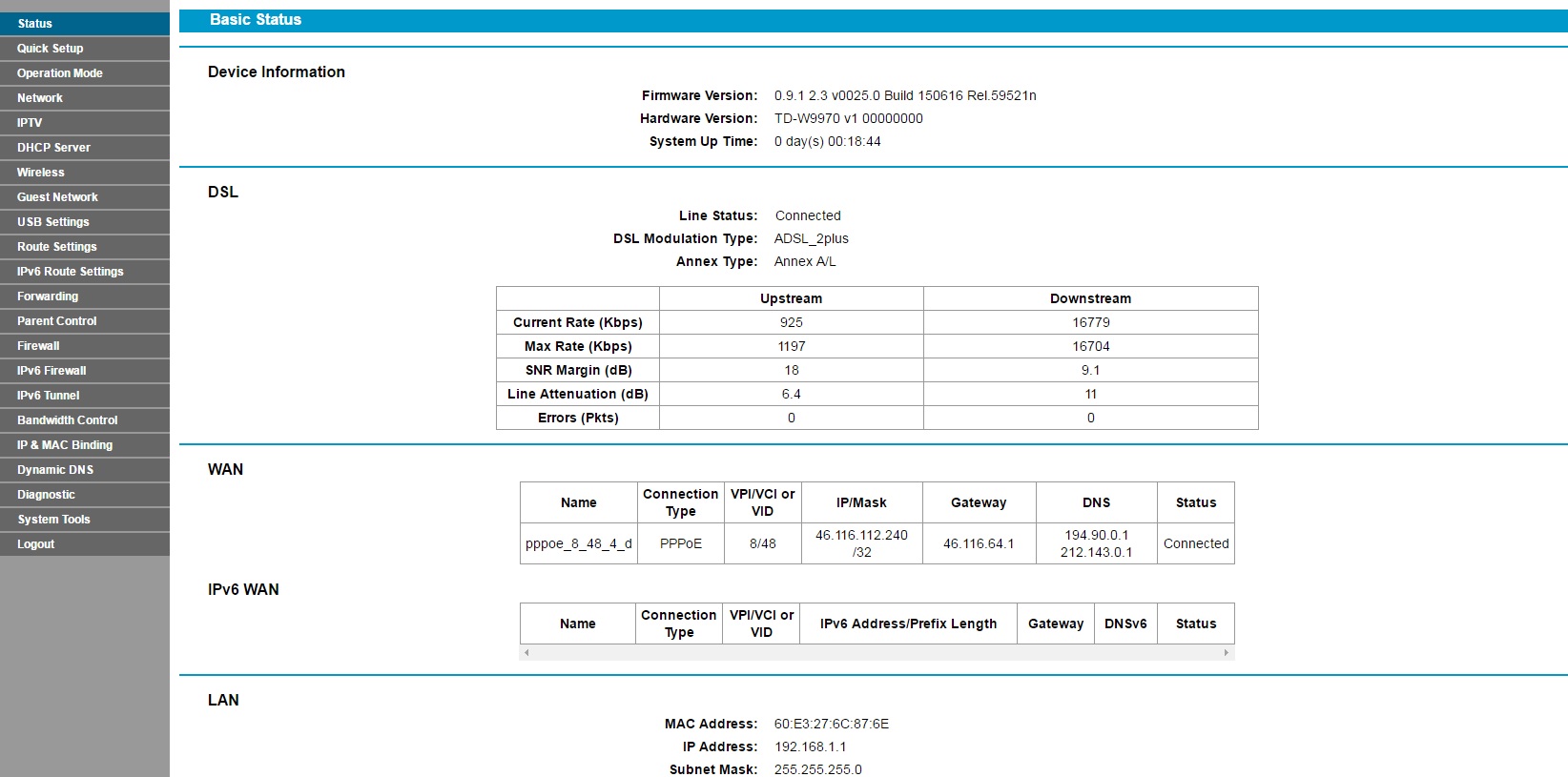Open Guest Network settings

pos(85,196)
